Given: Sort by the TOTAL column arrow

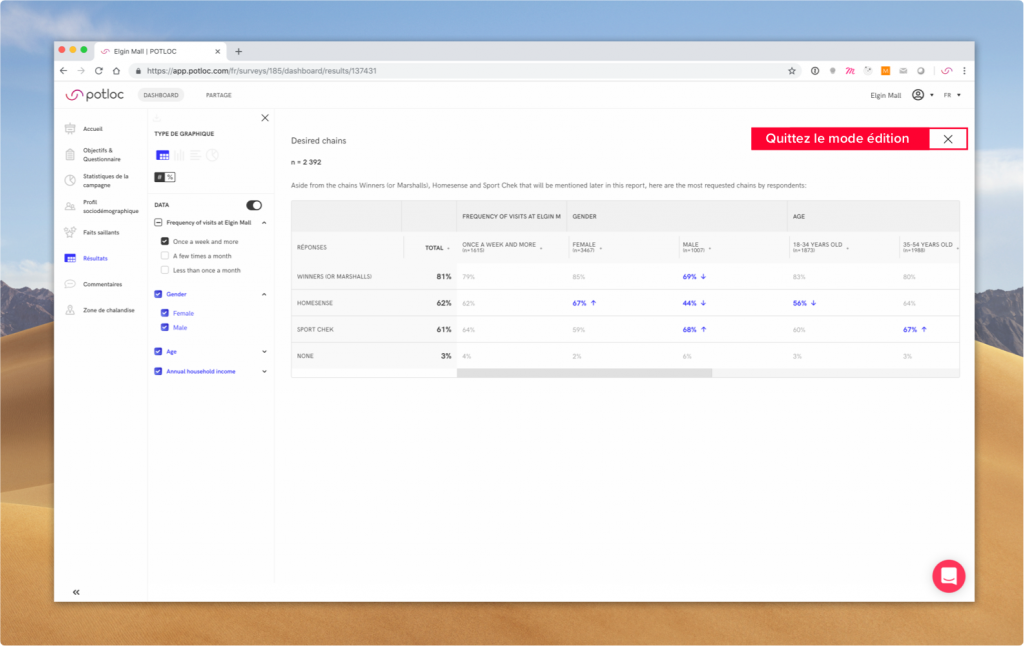Looking at the screenshot, I should click(448, 248).
